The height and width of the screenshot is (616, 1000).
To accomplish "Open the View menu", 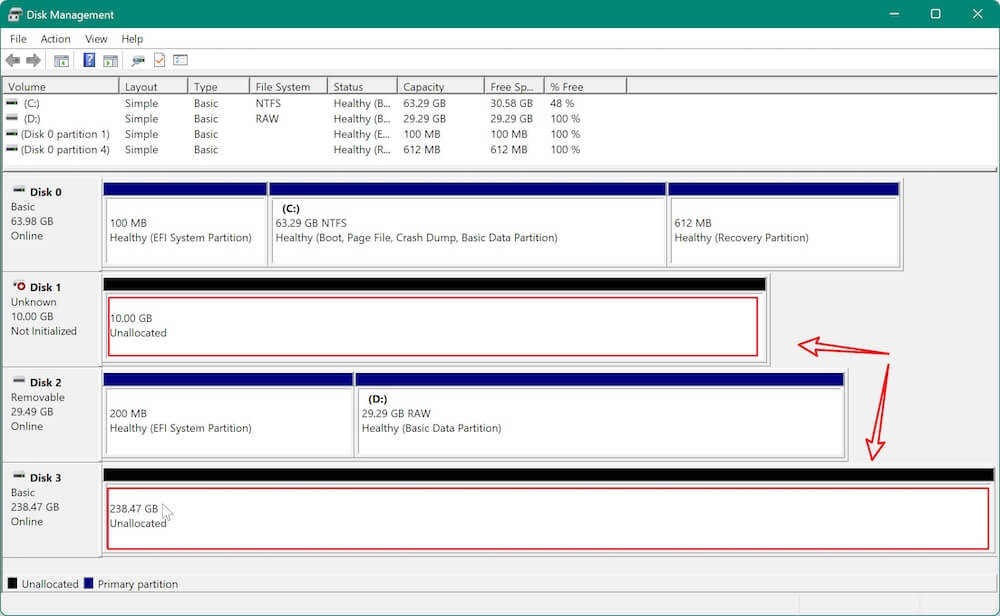I will click(96, 39).
